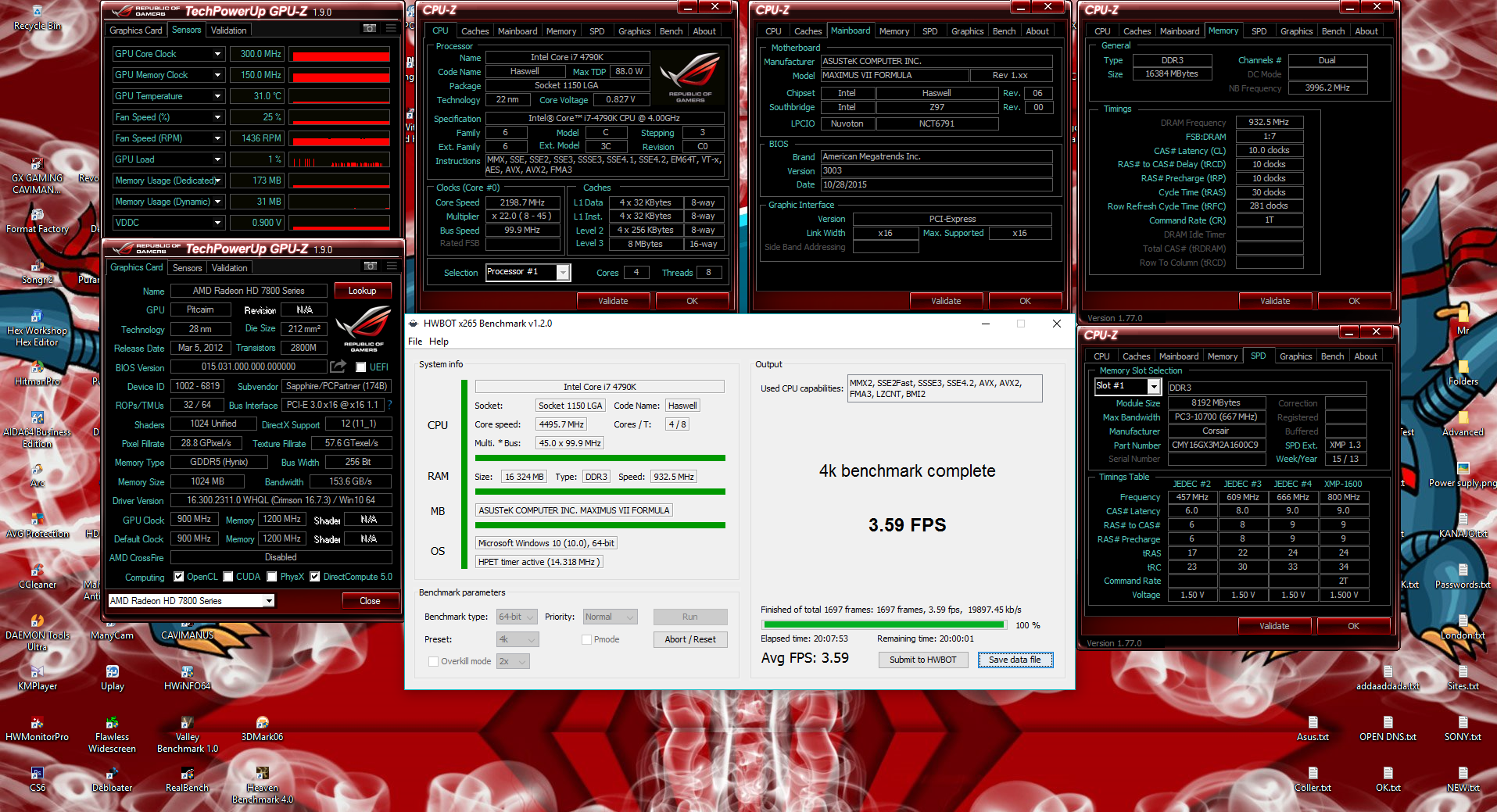Viewport: 1497px width, 812px height.
Task: Toggle the UEFI checkbox in GPU-Z
Action: point(361,367)
